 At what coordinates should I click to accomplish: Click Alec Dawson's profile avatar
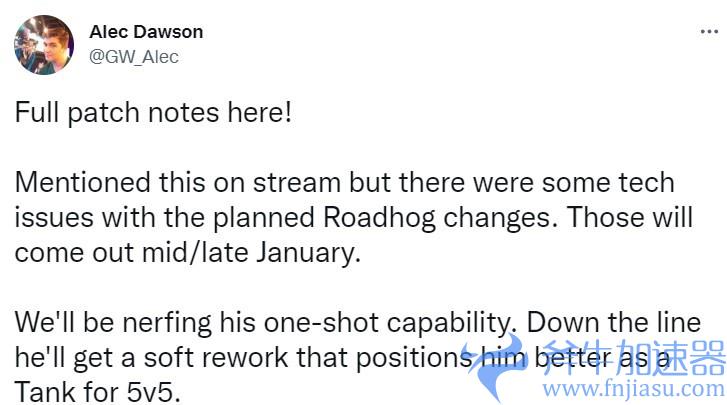(x=43, y=44)
